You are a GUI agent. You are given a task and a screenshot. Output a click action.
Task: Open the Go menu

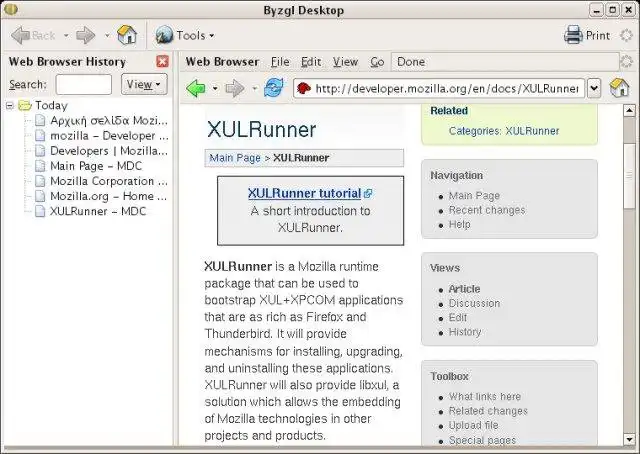pos(377,62)
